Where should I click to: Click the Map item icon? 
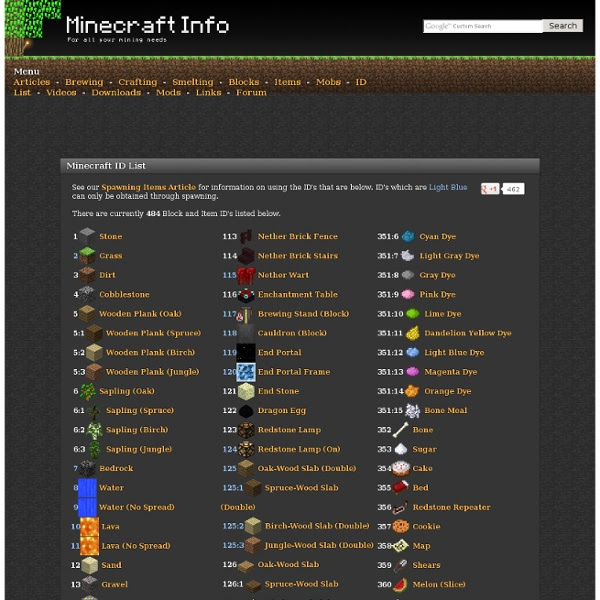click(401, 546)
